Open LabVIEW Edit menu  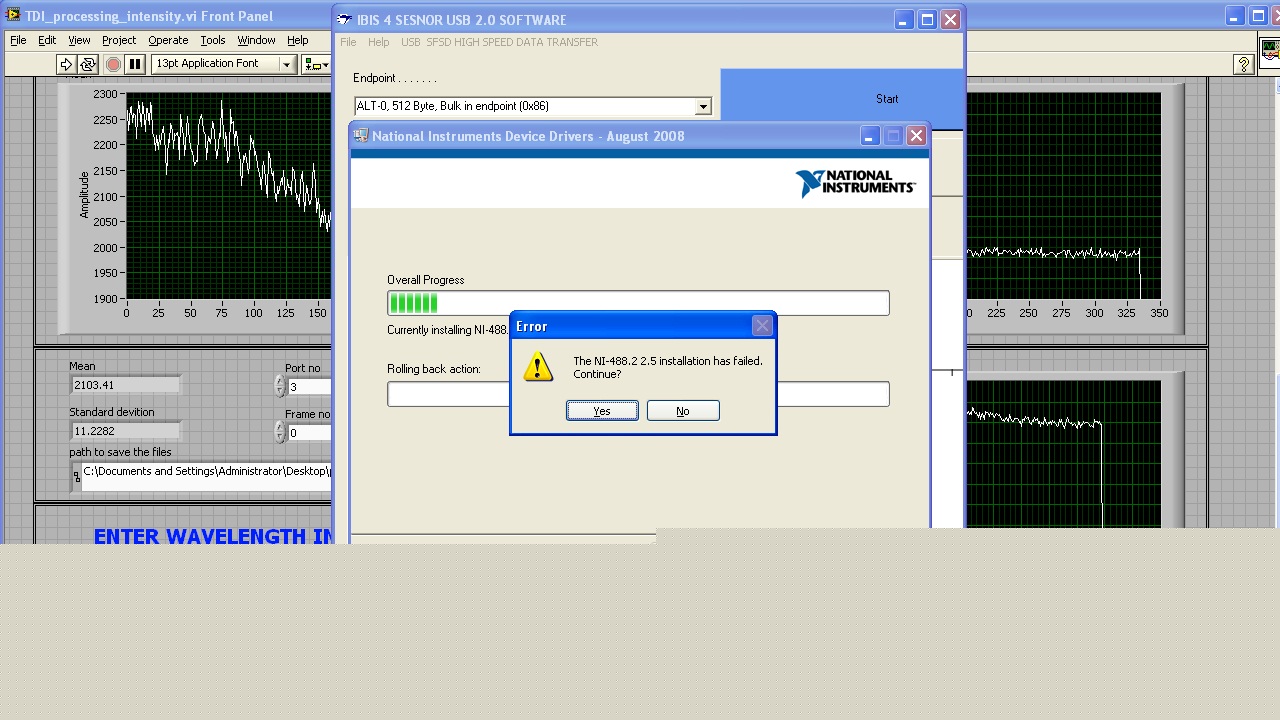pyautogui.click(x=47, y=40)
